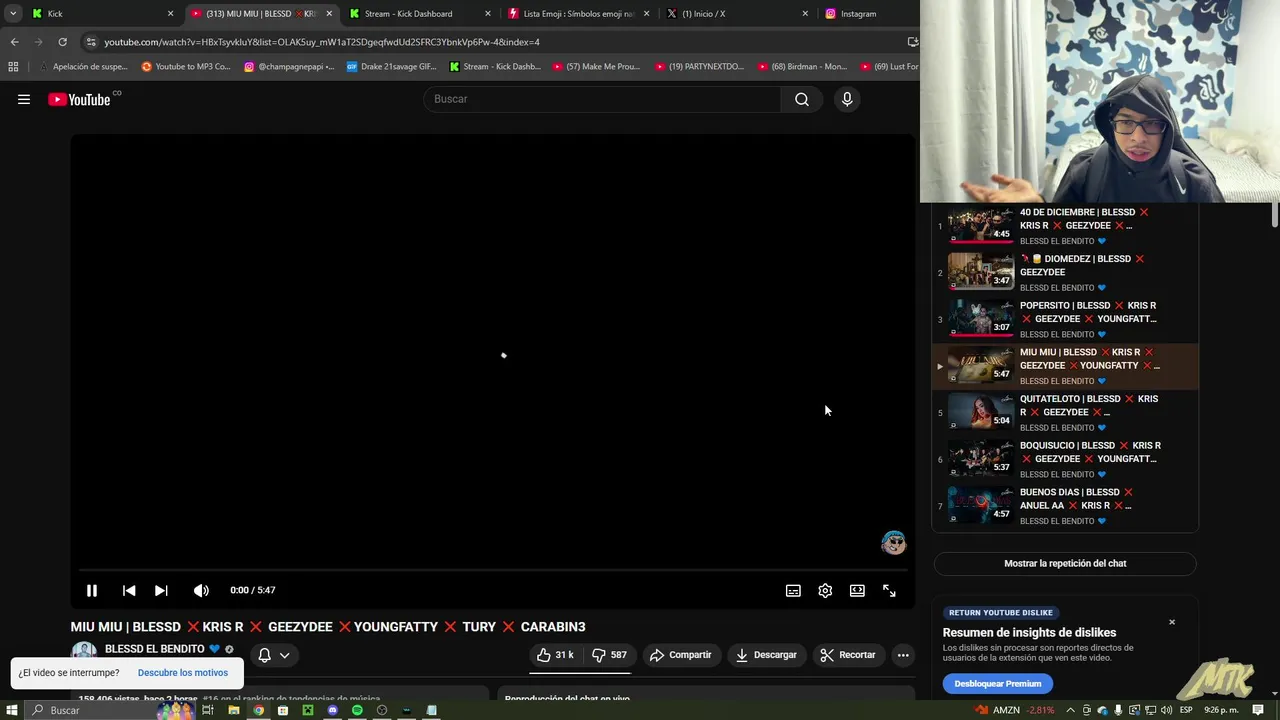The height and width of the screenshot is (720, 1280).
Task: Go back in browser history
Action: pyautogui.click(x=14, y=42)
